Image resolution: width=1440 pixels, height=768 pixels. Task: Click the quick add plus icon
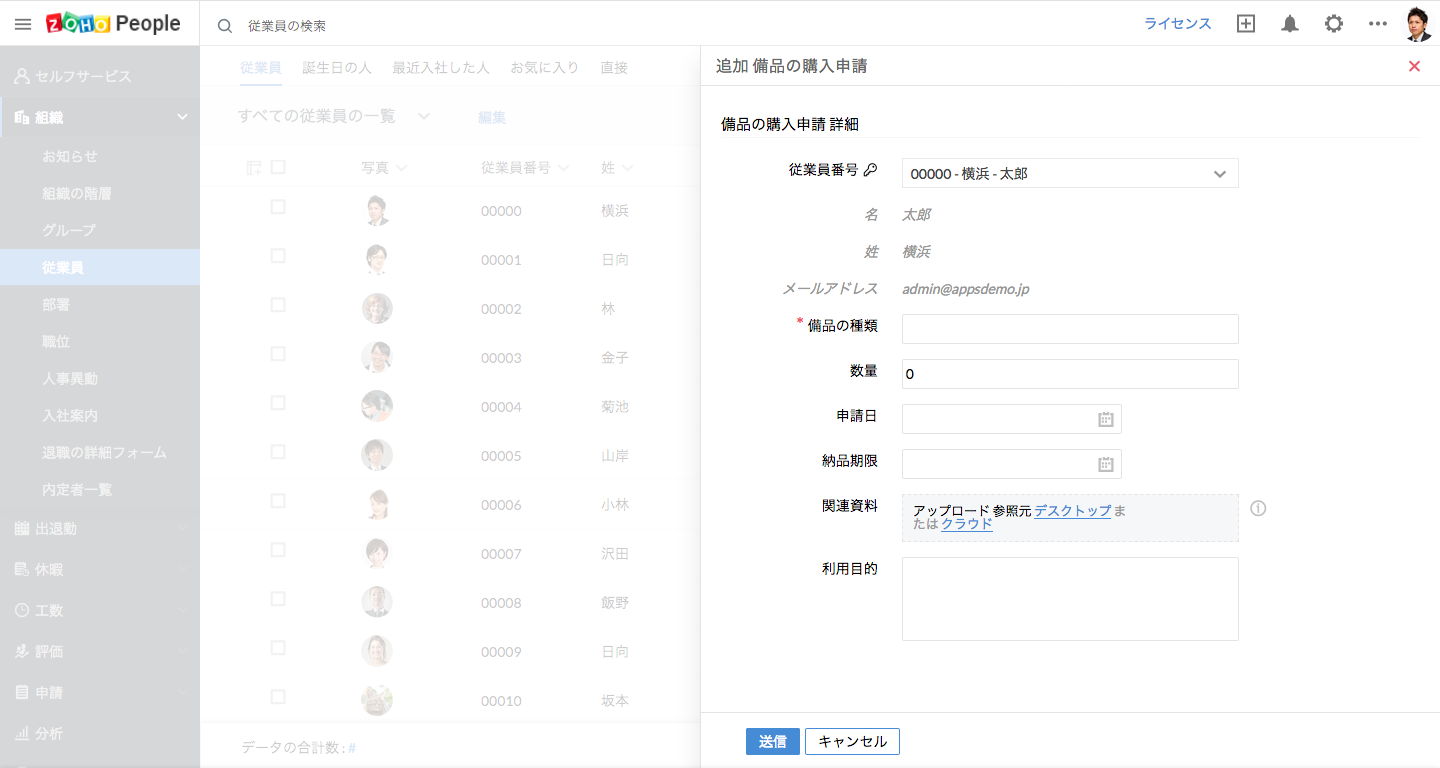pos(1246,24)
